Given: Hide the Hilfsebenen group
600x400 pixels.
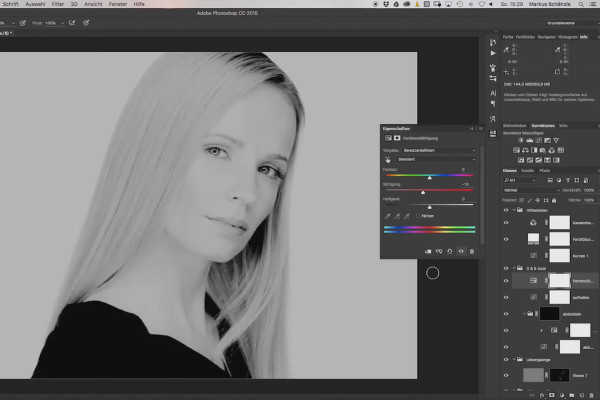Looking at the screenshot, I should (506, 210).
